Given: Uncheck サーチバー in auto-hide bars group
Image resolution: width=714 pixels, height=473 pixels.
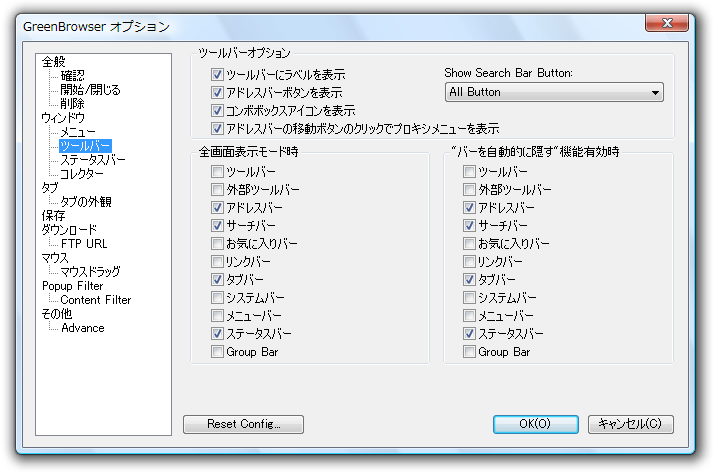Looking at the screenshot, I should pyautogui.click(x=469, y=225).
